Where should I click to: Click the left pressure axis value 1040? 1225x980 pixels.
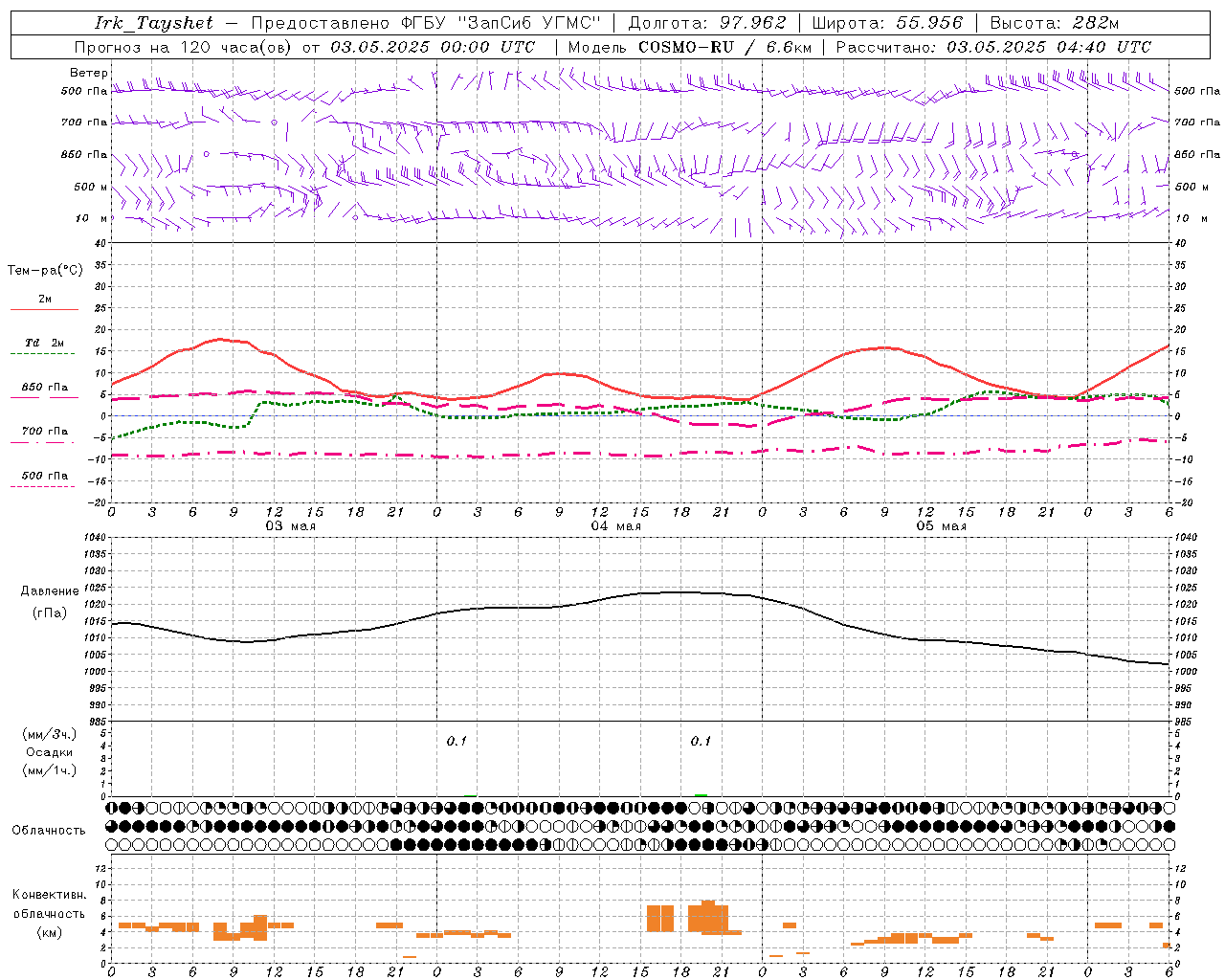(97, 537)
